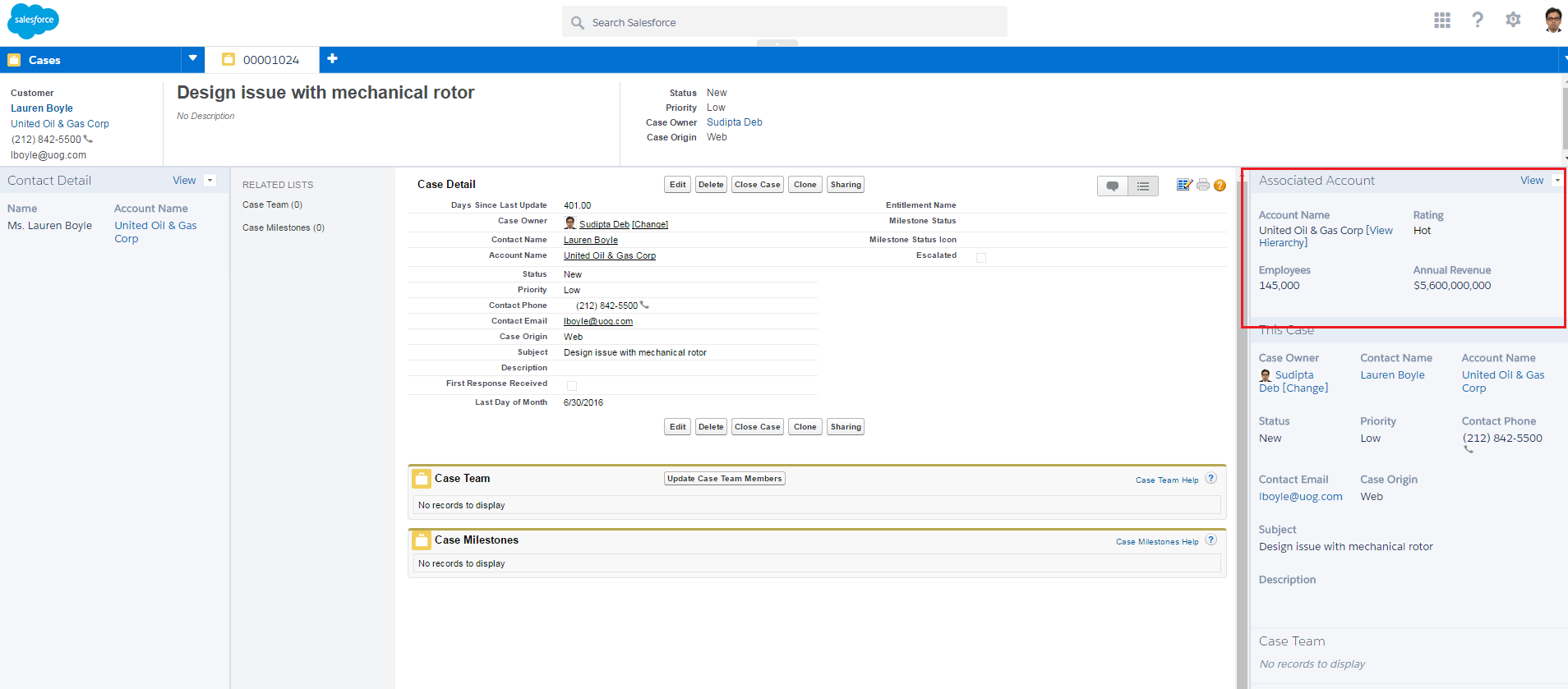Click the annual revenue value $5,600,000,000
This screenshot has width=1568, height=689.
[1452, 286]
